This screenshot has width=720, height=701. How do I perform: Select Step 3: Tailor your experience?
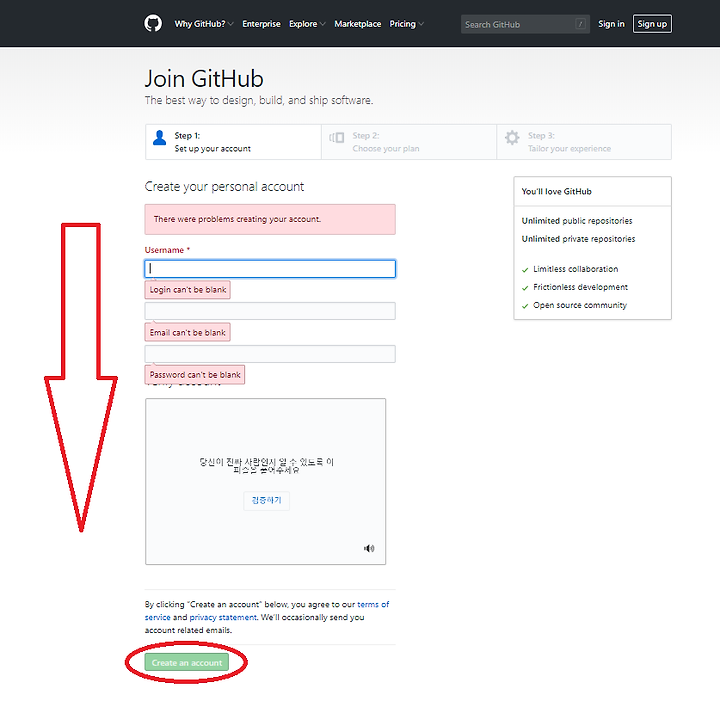(584, 142)
